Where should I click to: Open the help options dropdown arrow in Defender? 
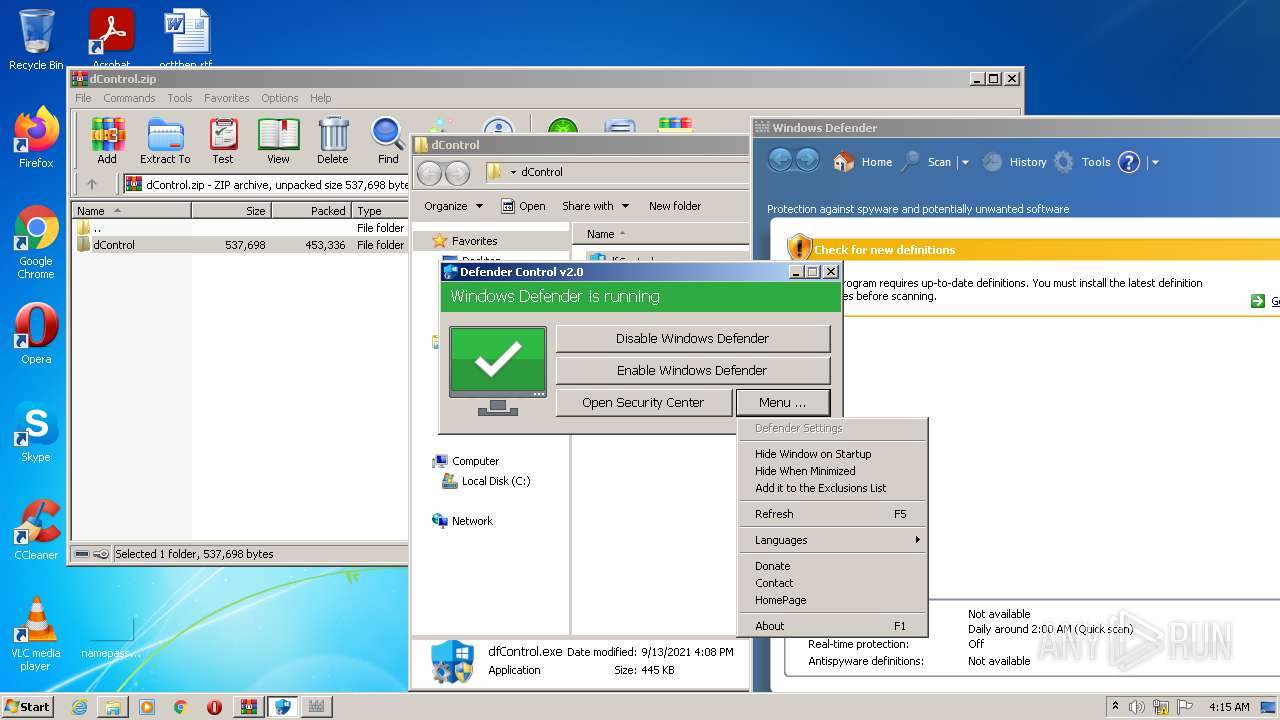coord(1154,162)
